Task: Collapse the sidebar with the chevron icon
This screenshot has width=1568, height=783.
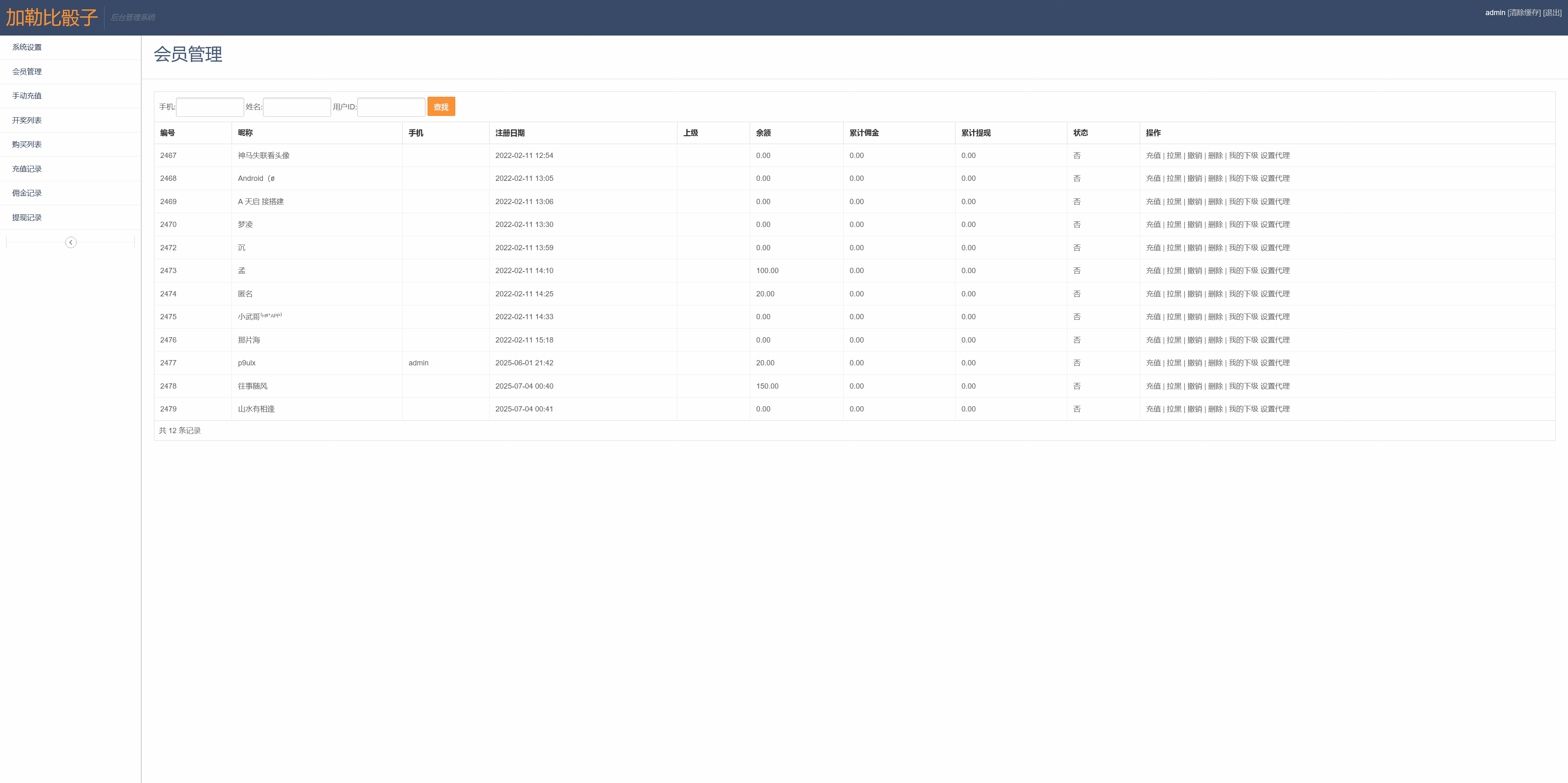Action: [x=71, y=242]
